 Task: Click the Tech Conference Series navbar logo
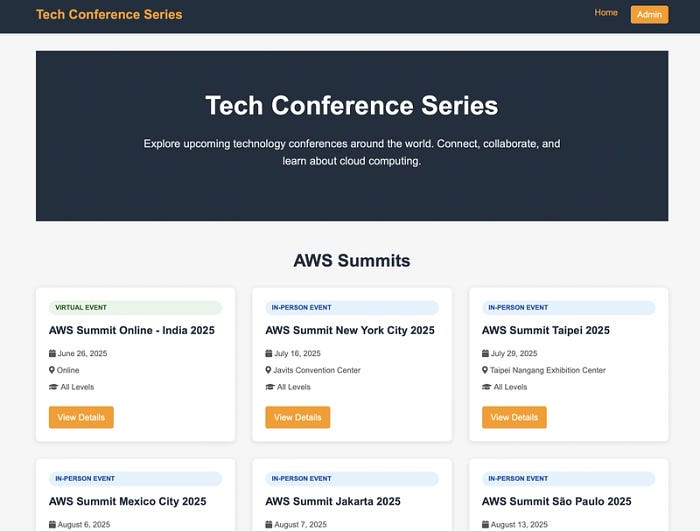pyautogui.click(x=109, y=14)
